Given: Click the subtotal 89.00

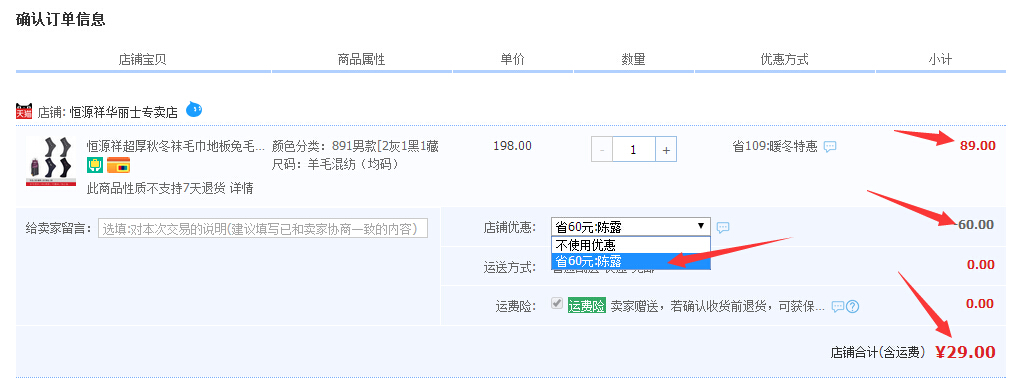Looking at the screenshot, I should click(x=977, y=145).
